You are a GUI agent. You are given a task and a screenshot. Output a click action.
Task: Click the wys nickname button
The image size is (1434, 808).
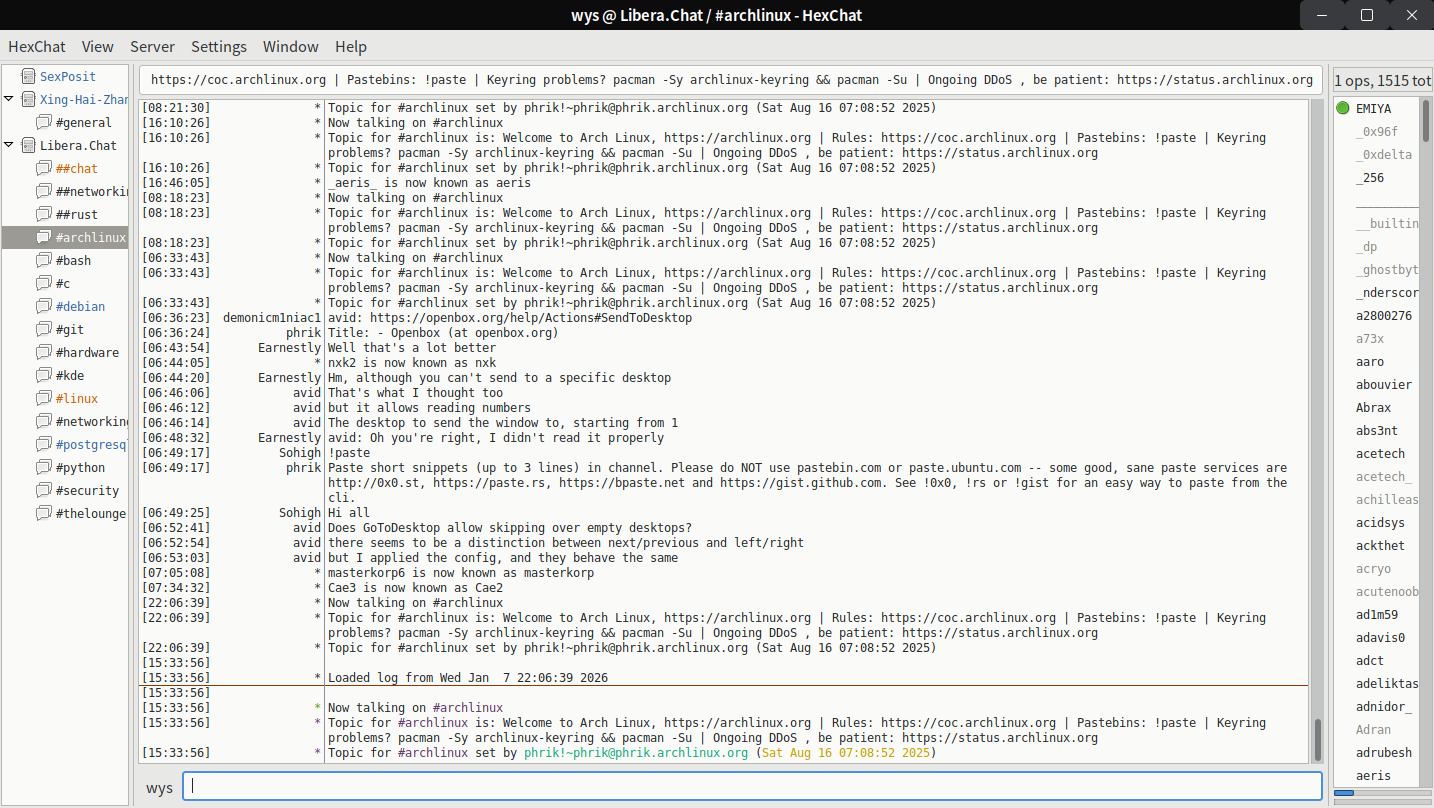pyautogui.click(x=159, y=787)
